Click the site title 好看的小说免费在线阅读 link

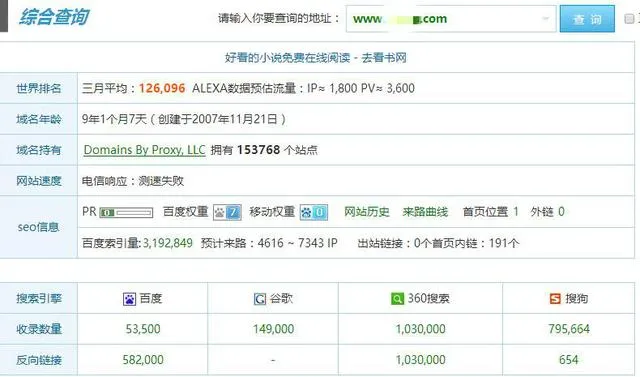(316, 58)
